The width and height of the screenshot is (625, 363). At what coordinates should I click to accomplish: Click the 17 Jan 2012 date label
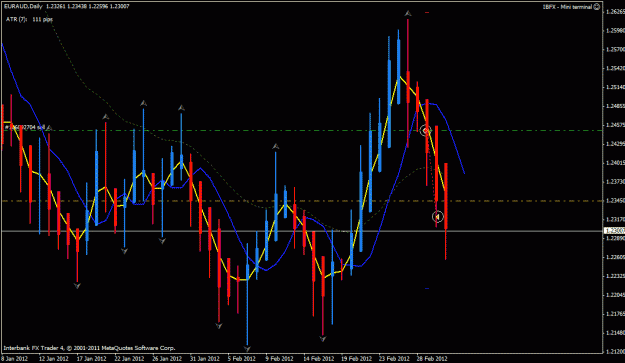(91, 359)
